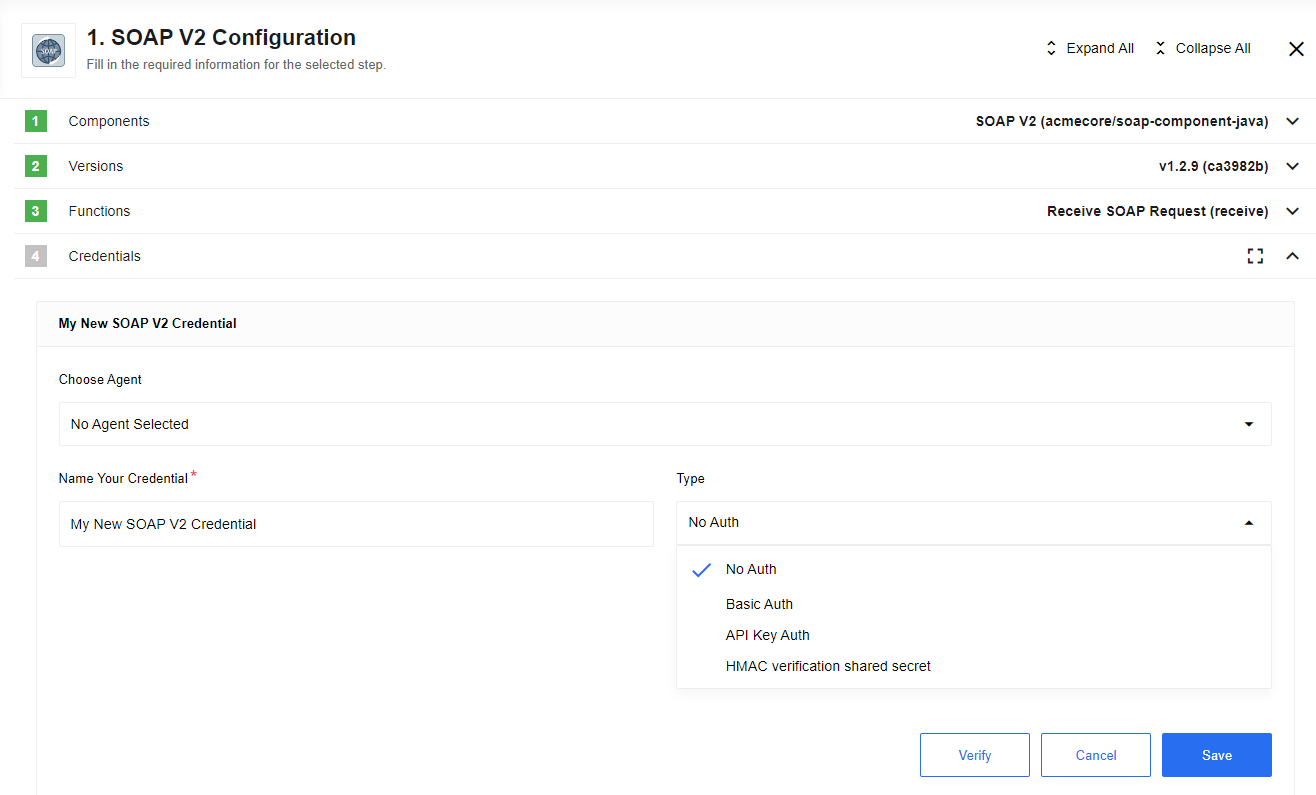Click the Expand All double-arrow icon
Screen dimensions: 1316x795
(1051, 48)
